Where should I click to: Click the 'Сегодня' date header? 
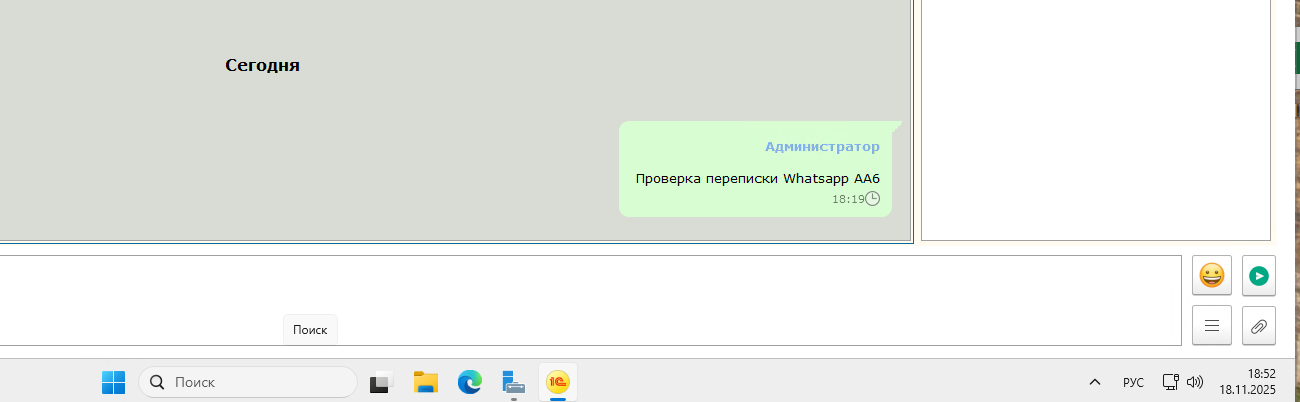point(262,66)
